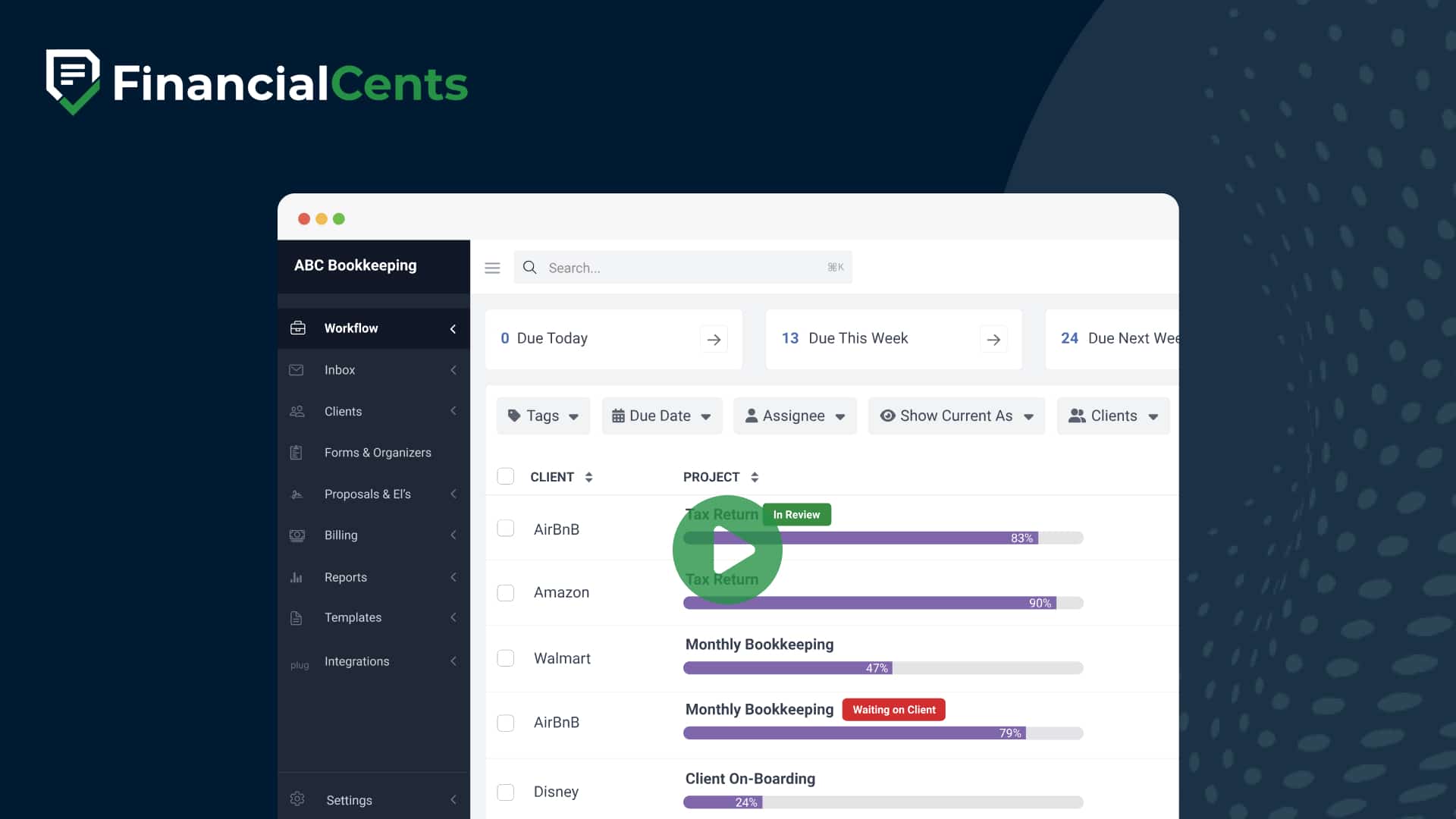Expand the Clients sidebar chevron
The image size is (1456, 819).
pyautogui.click(x=453, y=411)
